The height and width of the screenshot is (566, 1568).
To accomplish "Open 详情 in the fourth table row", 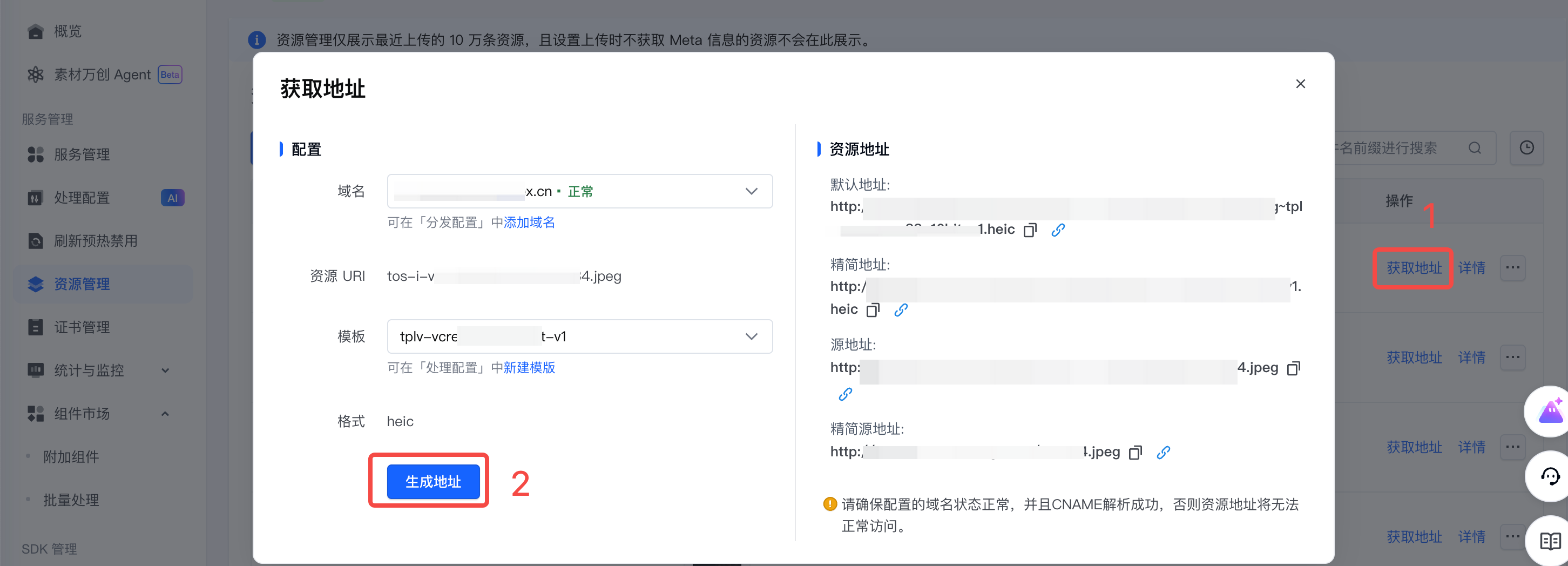I will (1471, 537).
